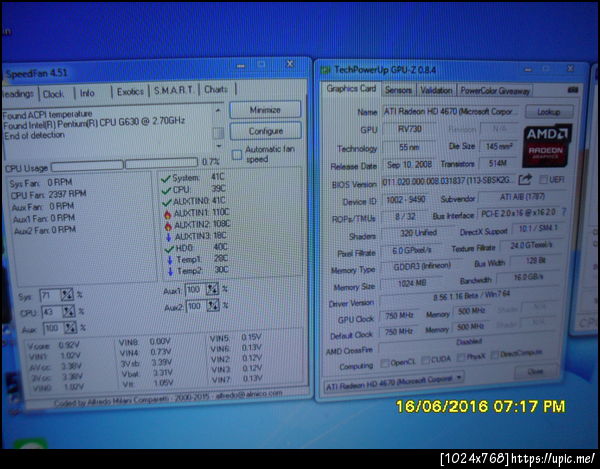The width and height of the screenshot is (600, 469).
Task: Click the GPU-Z Close button at bottom
Action: click(535, 371)
